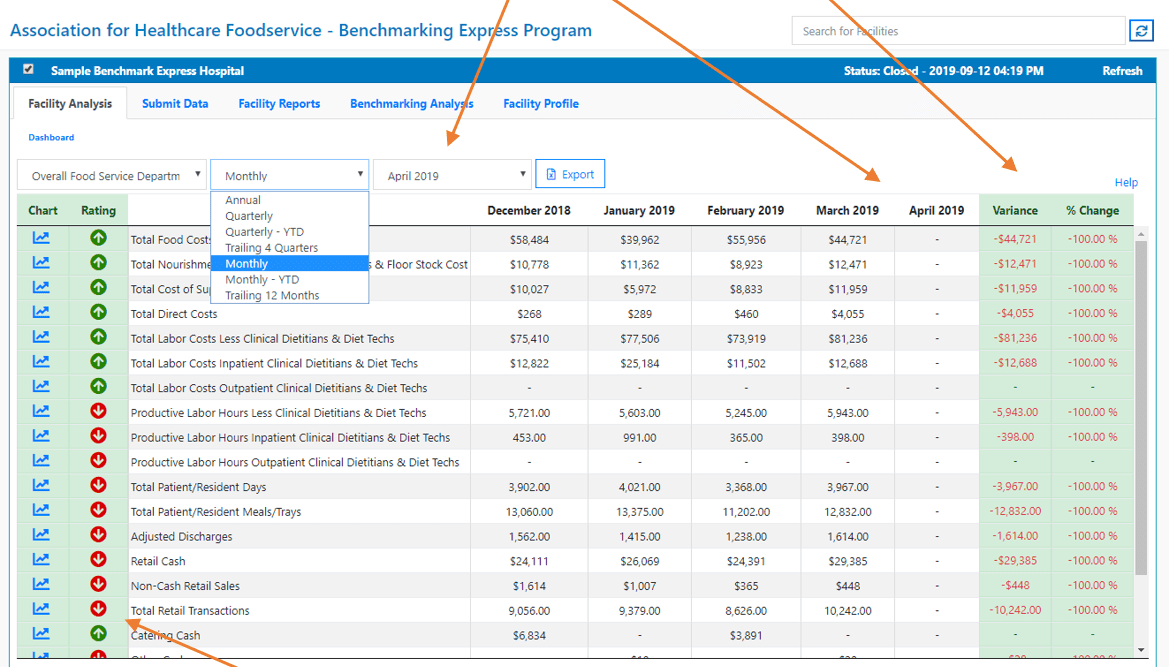This screenshot has height=667, width=1170.
Task: Open the Help link
Action: tap(1126, 182)
